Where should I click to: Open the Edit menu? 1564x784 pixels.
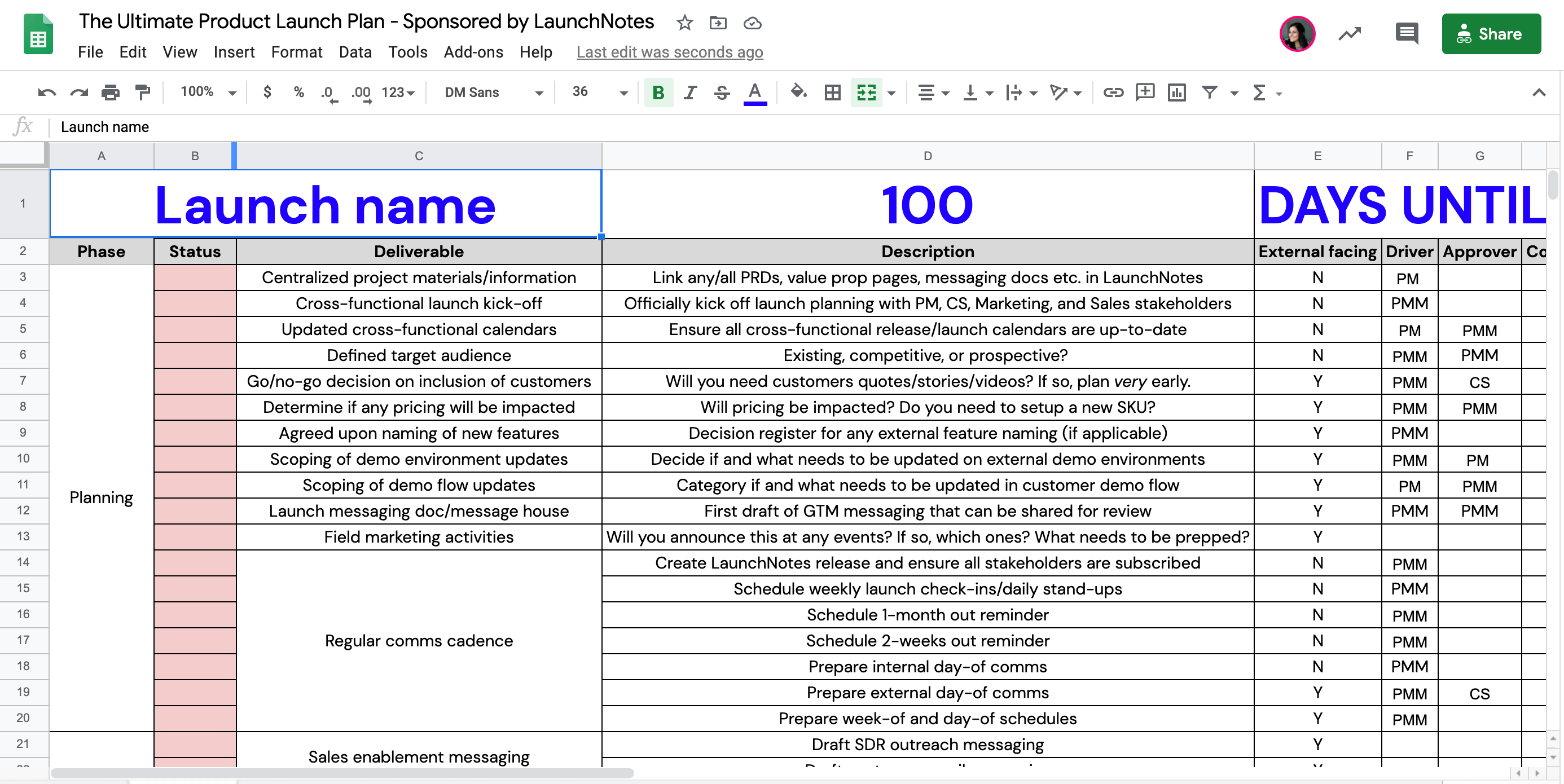click(x=133, y=52)
